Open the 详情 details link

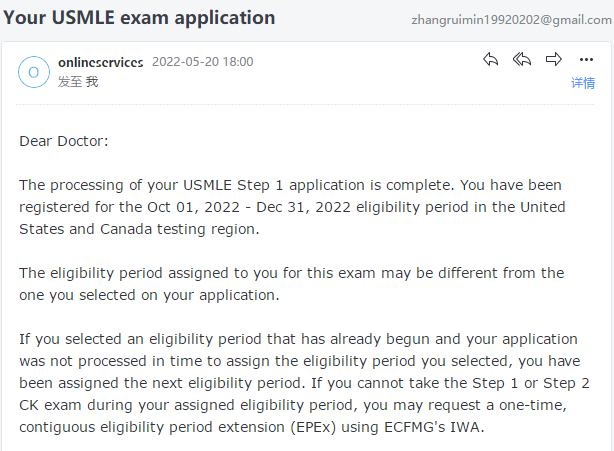(583, 83)
